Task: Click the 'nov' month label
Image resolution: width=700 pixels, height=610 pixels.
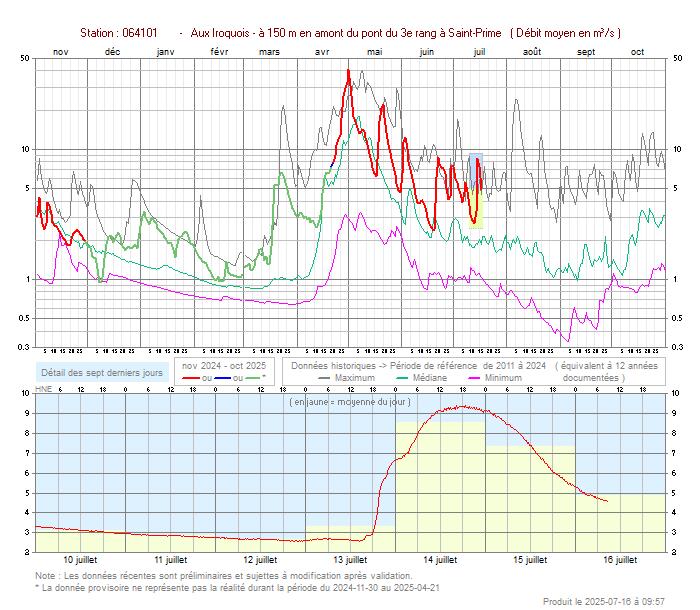Action: (61, 52)
